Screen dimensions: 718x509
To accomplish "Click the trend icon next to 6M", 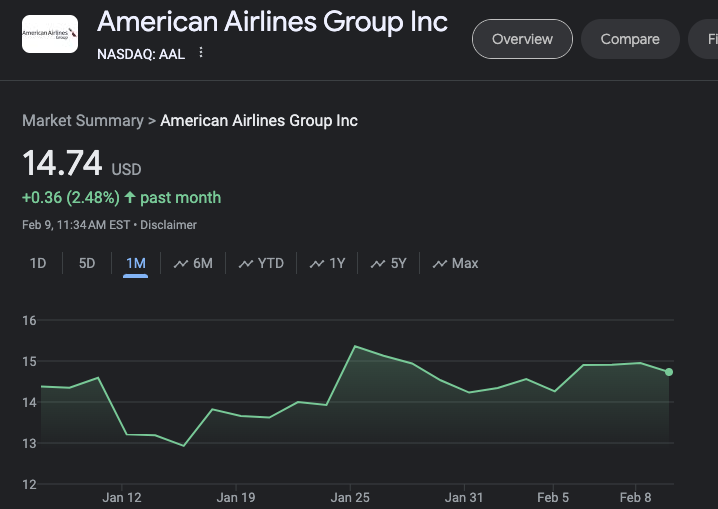I will [181, 264].
